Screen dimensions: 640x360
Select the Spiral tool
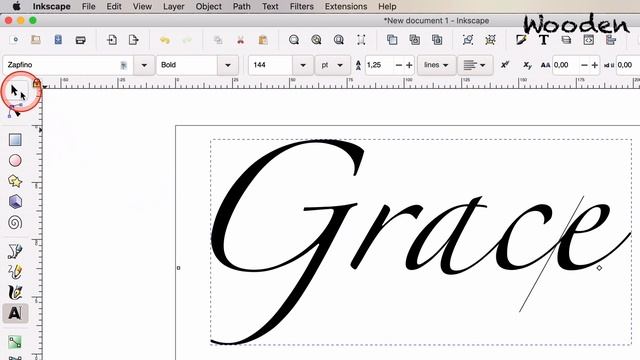coord(15,222)
